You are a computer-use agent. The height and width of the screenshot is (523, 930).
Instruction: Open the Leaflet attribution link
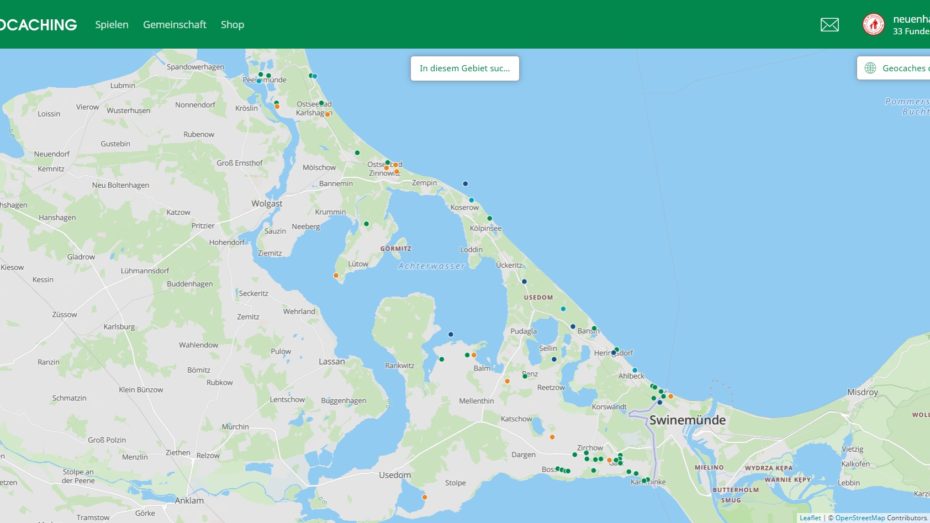(810, 518)
